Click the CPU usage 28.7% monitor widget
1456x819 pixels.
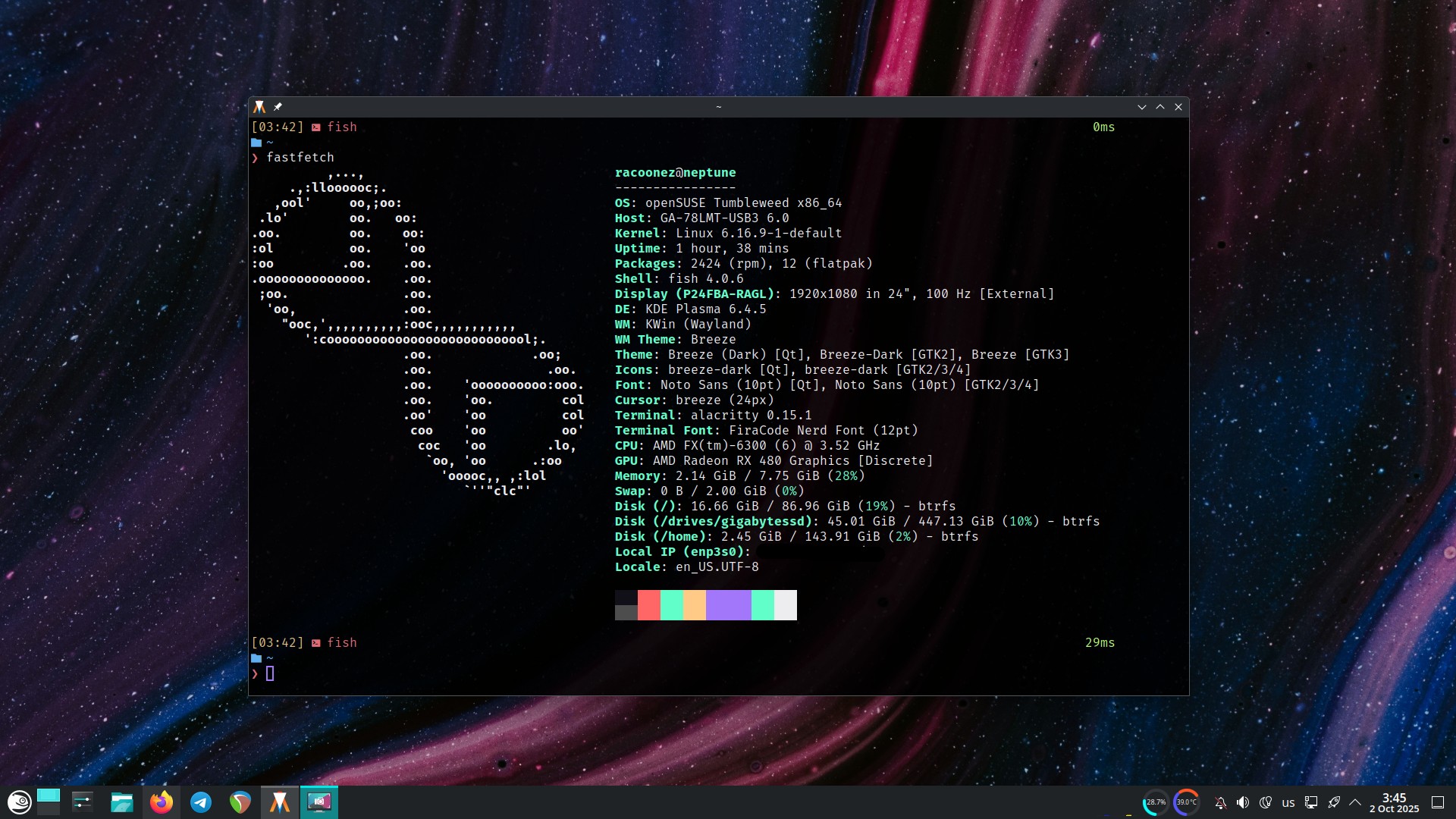(1155, 802)
